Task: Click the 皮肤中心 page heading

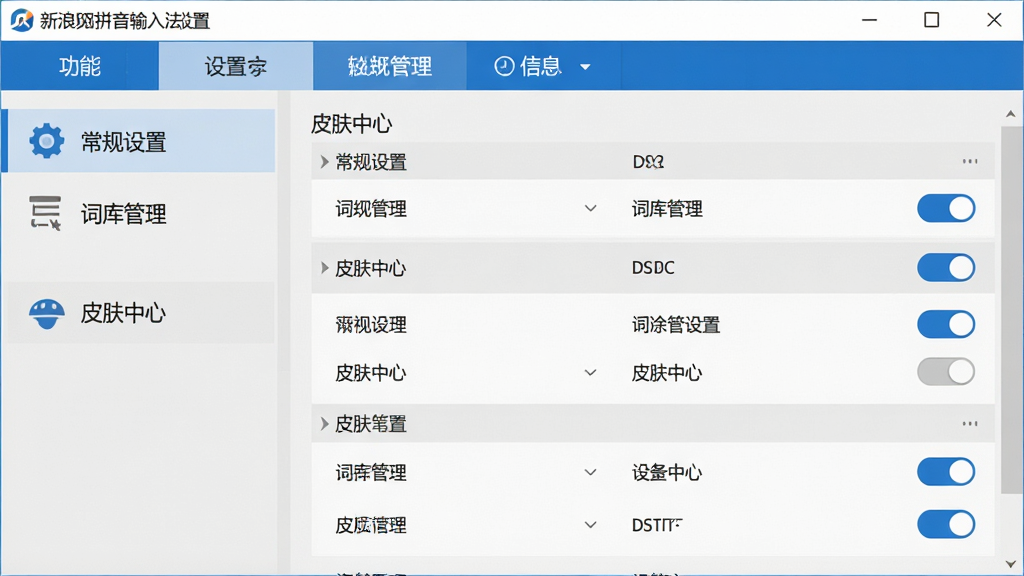Action: point(351,123)
